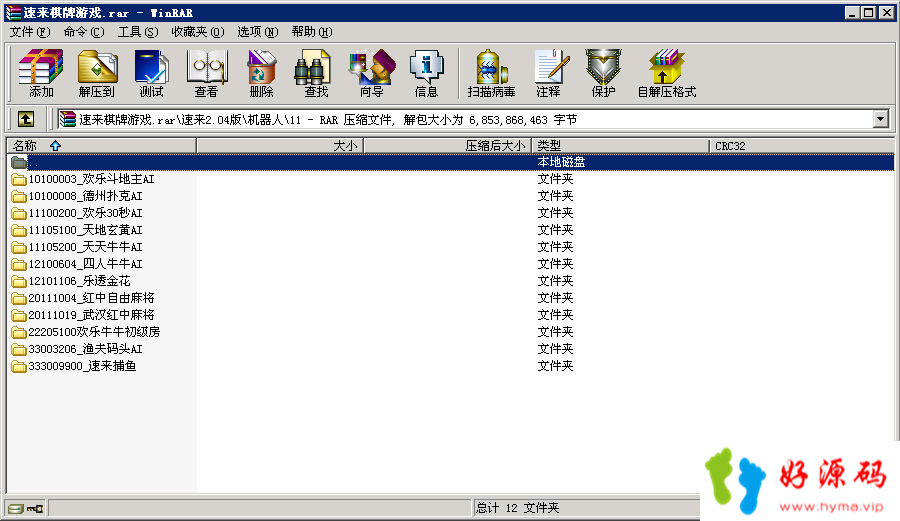Sort by 类型 column header
The width and height of the screenshot is (900, 521).
click(x=620, y=146)
